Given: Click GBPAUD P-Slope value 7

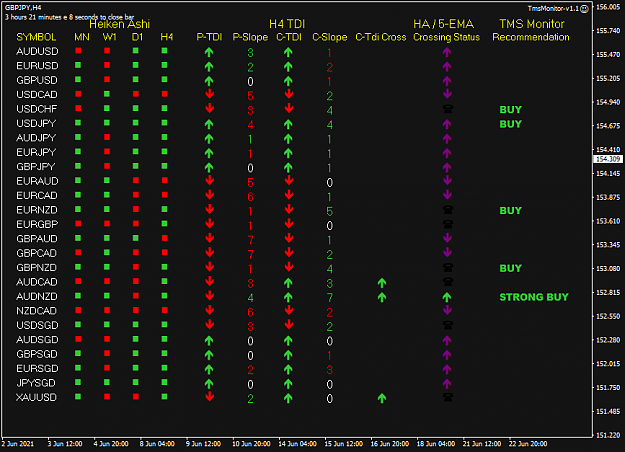Looking at the screenshot, I should [250, 240].
